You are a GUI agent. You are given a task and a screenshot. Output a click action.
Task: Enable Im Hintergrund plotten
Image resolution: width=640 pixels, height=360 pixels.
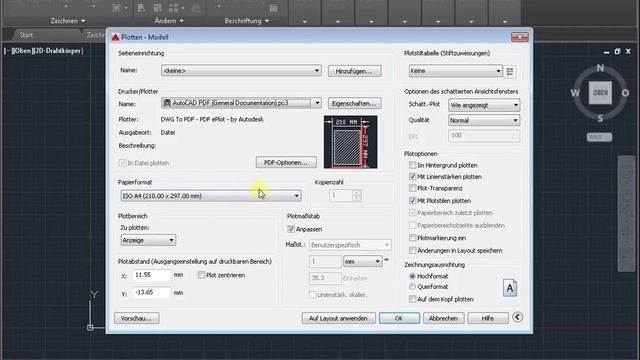click(x=413, y=165)
